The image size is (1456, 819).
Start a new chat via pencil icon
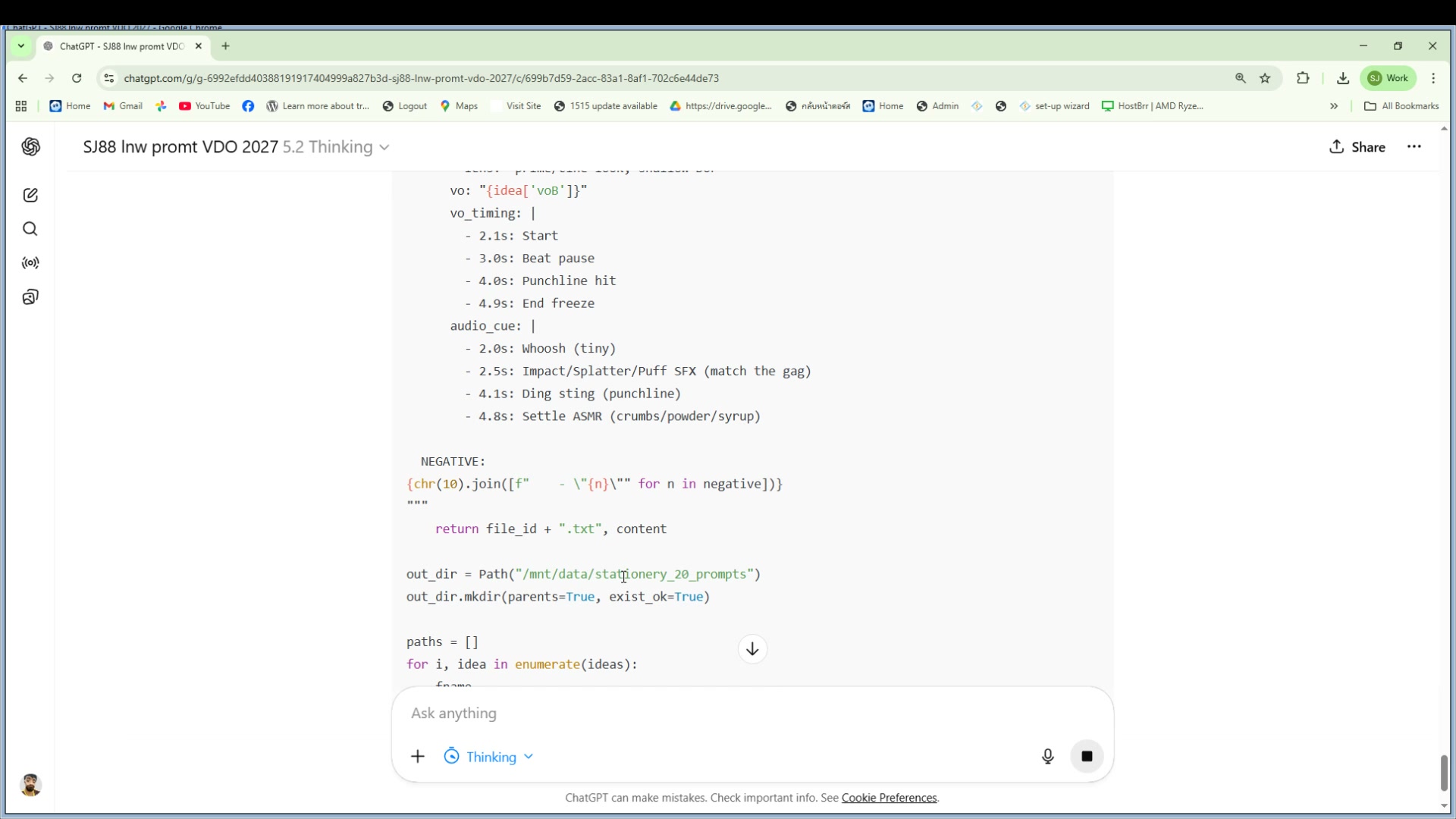30,196
